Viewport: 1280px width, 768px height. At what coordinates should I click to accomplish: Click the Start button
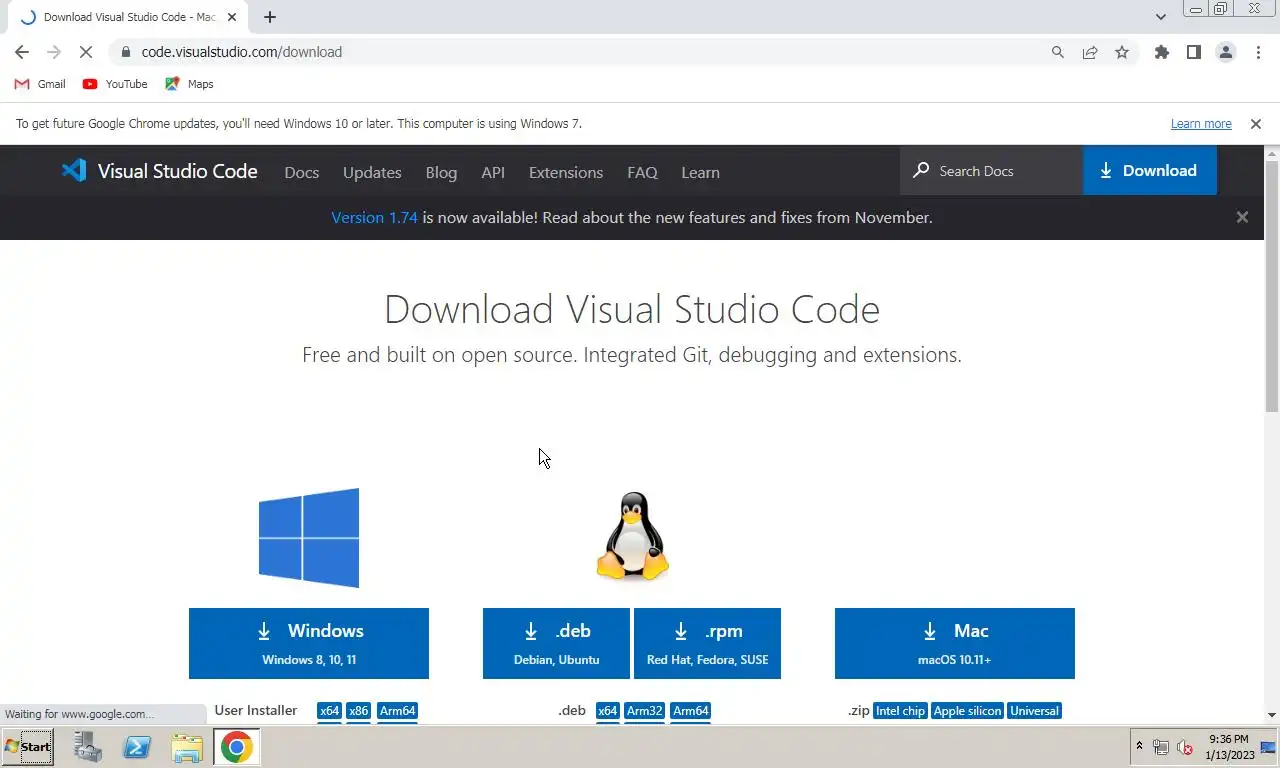[28, 747]
